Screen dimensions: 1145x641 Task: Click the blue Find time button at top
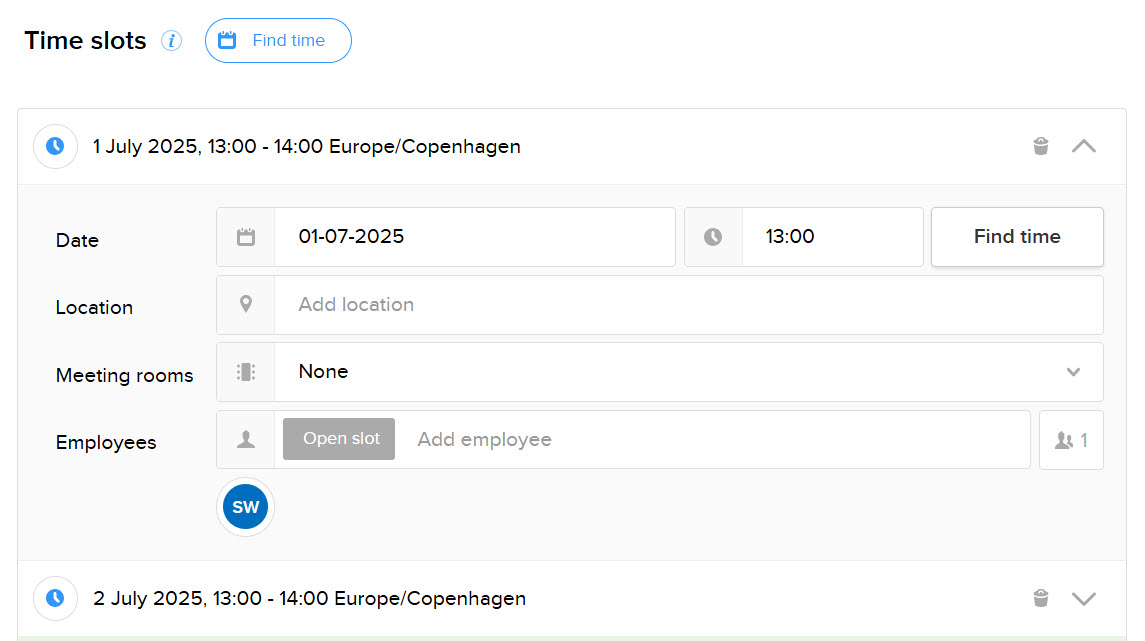[278, 41]
